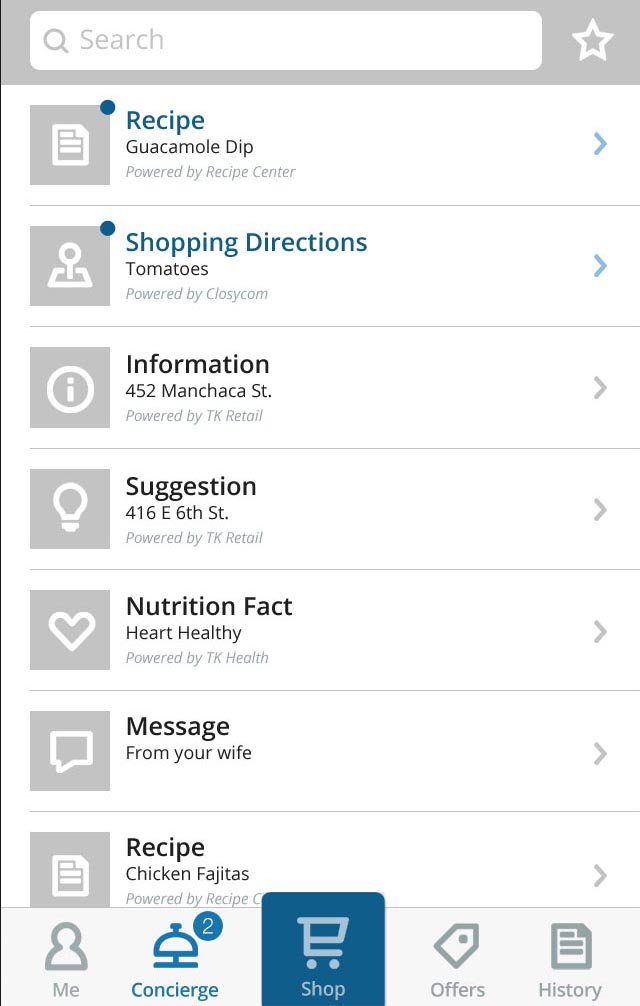
Task: Click the Search input field
Action: pos(285,40)
